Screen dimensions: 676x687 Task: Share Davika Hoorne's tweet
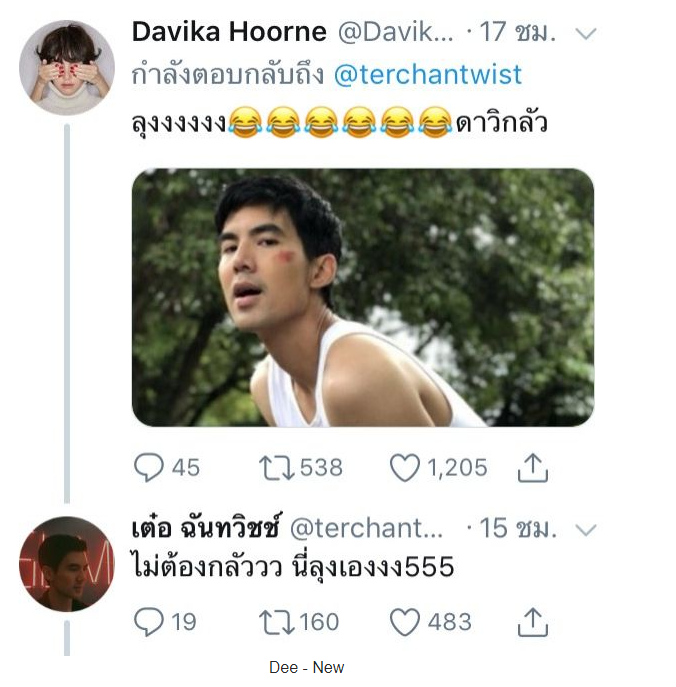point(533,467)
